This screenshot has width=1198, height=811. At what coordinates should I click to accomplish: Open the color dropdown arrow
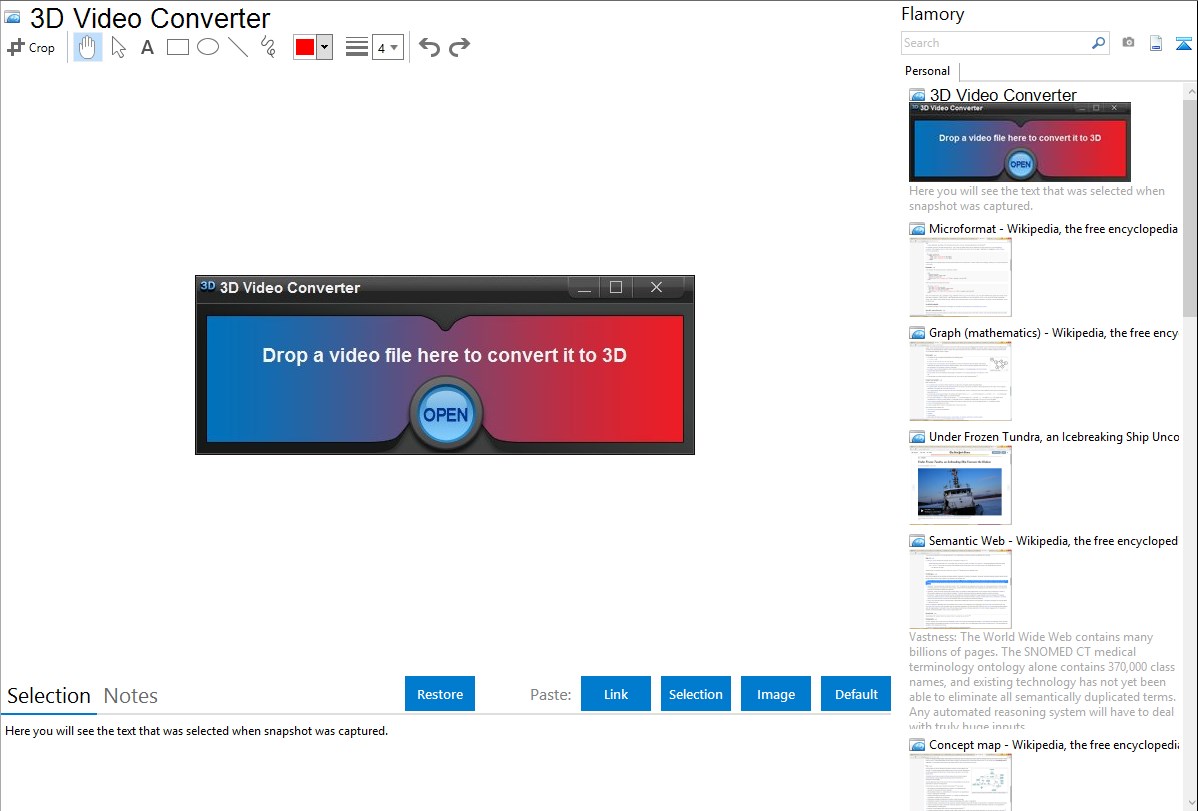click(325, 47)
